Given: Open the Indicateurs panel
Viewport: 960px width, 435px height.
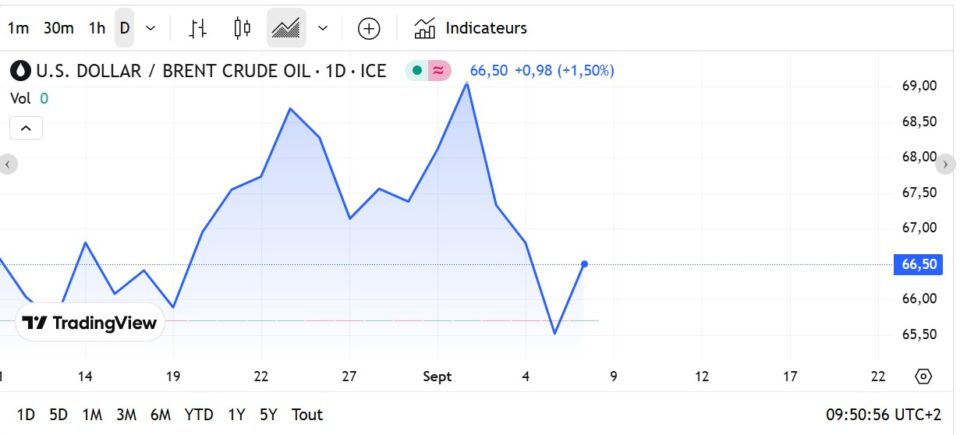Looking at the screenshot, I should click(471, 28).
